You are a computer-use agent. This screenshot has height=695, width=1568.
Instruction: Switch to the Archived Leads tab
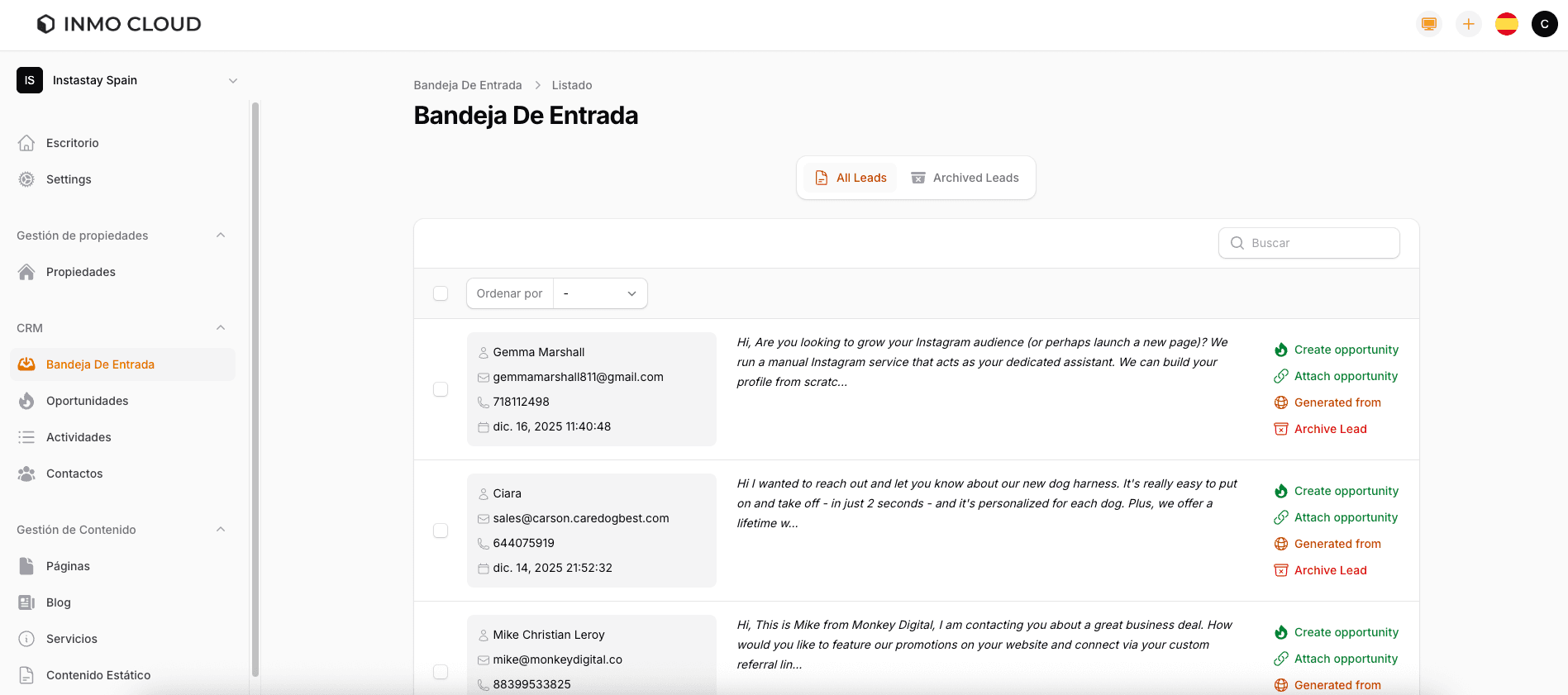point(965,178)
